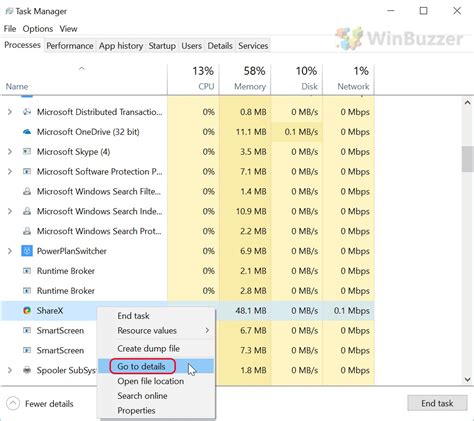Sort by the Network column header
Image resolution: width=474 pixels, height=421 pixels.
click(x=349, y=79)
